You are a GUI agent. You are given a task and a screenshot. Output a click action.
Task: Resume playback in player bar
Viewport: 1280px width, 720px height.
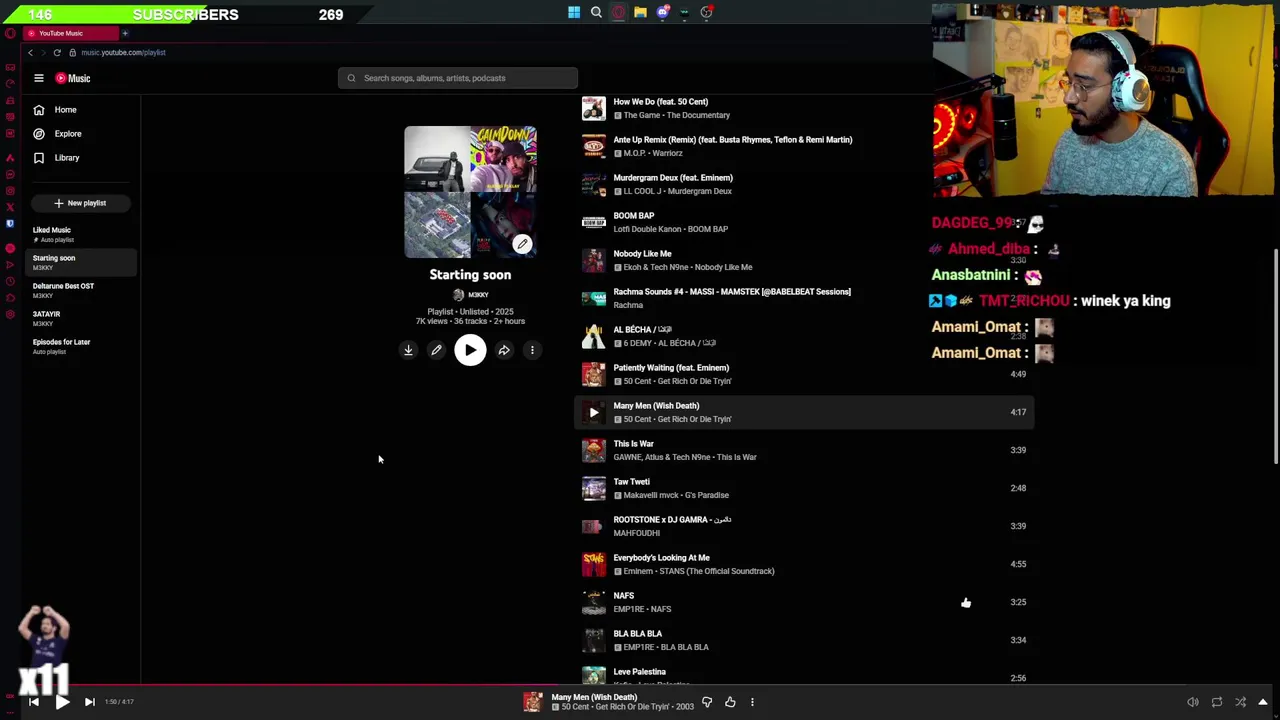click(x=61, y=702)
